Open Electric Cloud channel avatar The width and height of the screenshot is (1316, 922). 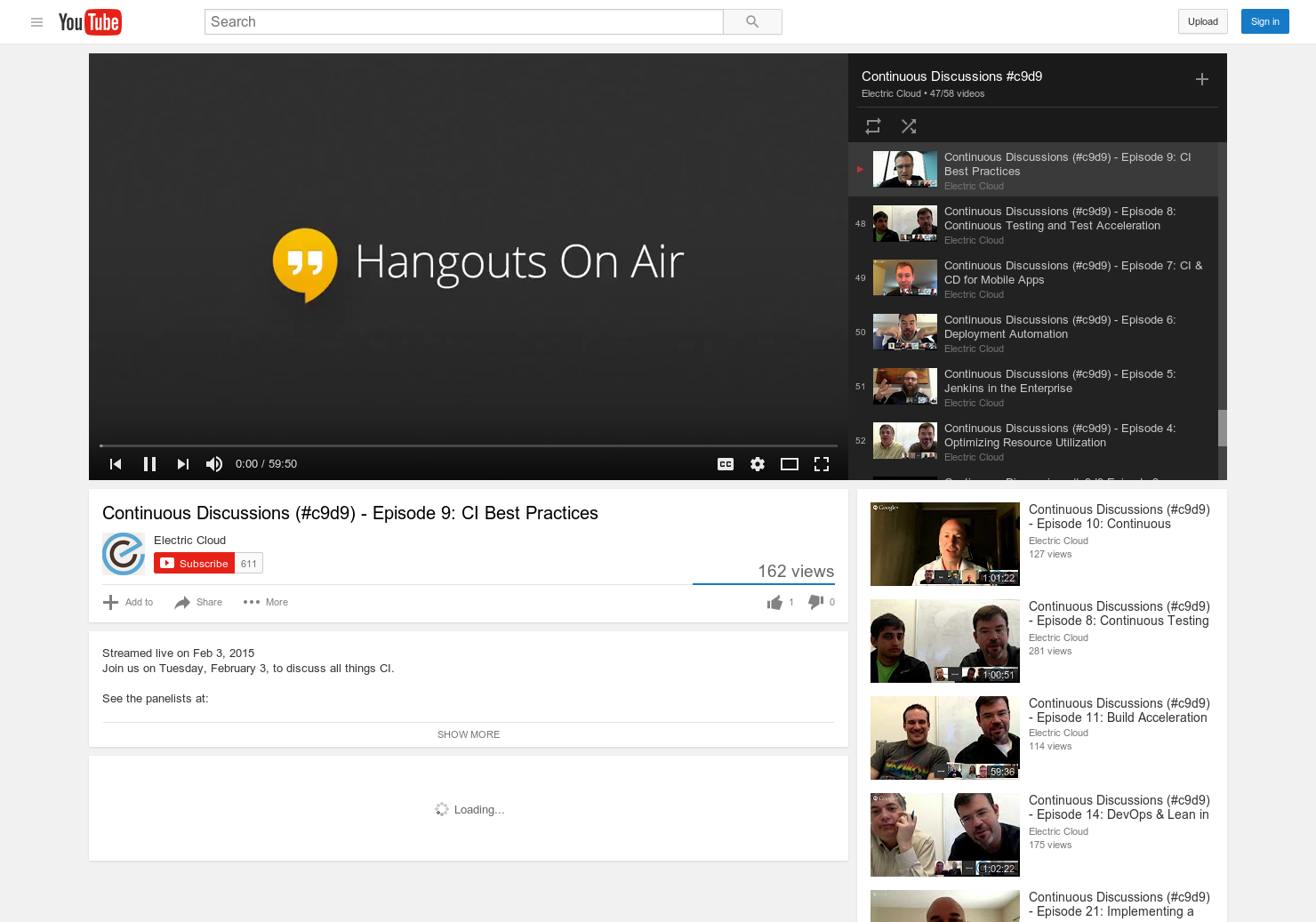pyautogui.click(x=124, y=554)
